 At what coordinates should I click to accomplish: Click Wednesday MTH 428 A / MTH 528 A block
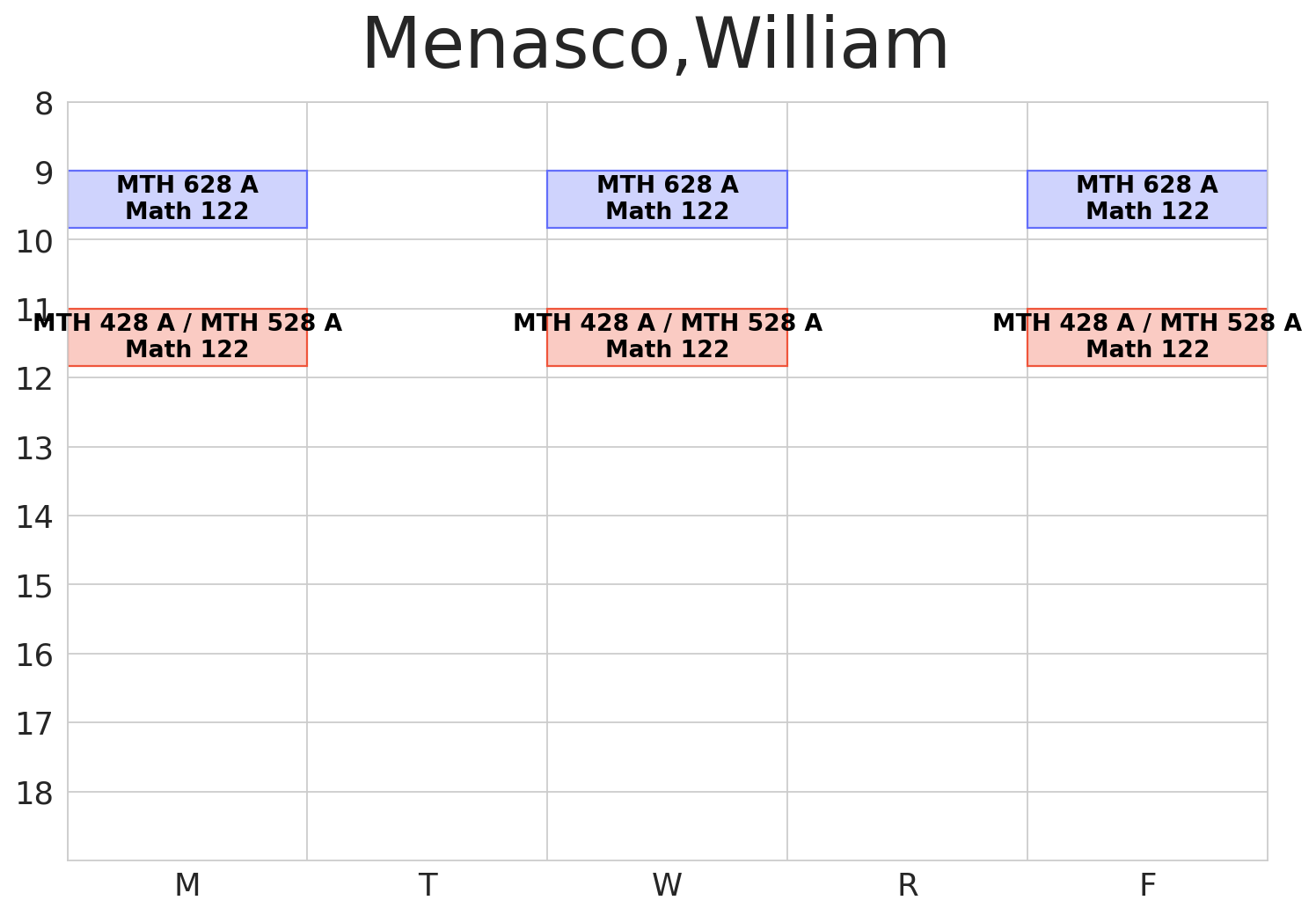(667, 337)
